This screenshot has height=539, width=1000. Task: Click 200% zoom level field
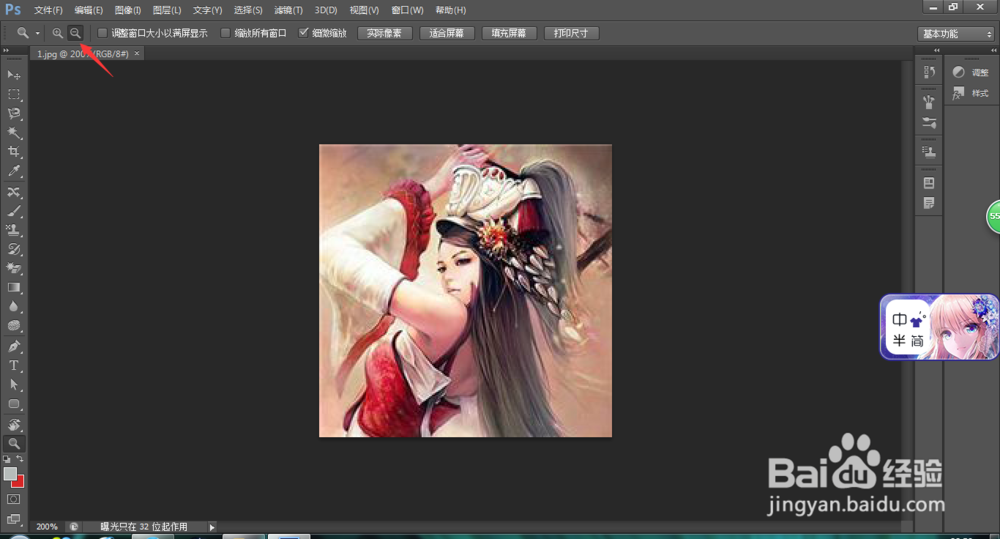(x=47, y=527)
